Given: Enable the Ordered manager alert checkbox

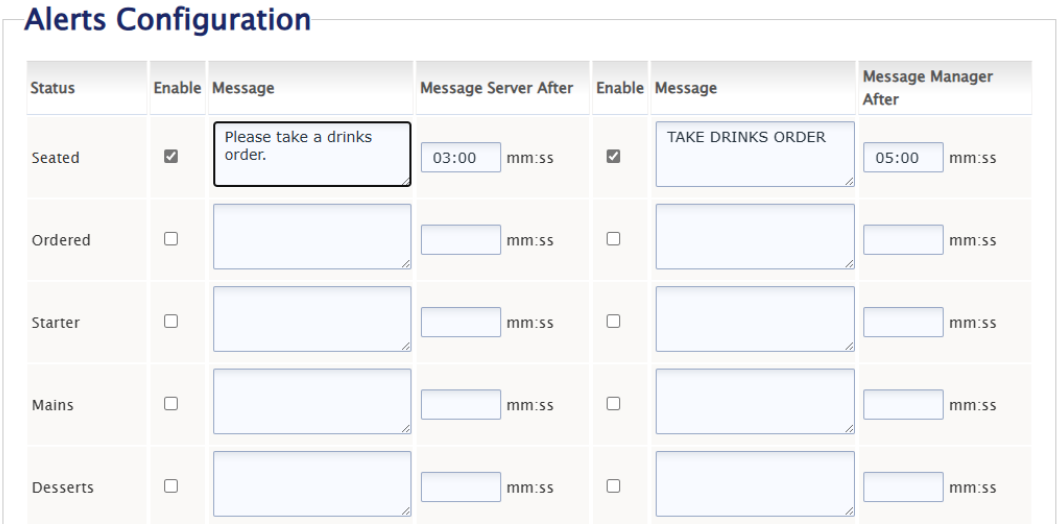Looking at the screenshot, I should click(x=613, y=239).
